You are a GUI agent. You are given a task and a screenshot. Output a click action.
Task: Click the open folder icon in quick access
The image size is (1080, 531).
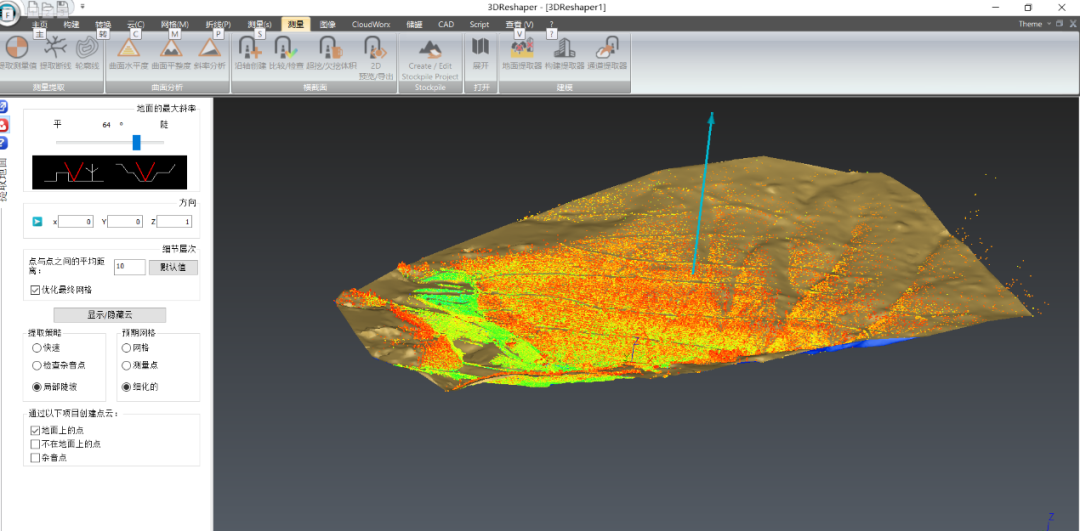(48, 7)
